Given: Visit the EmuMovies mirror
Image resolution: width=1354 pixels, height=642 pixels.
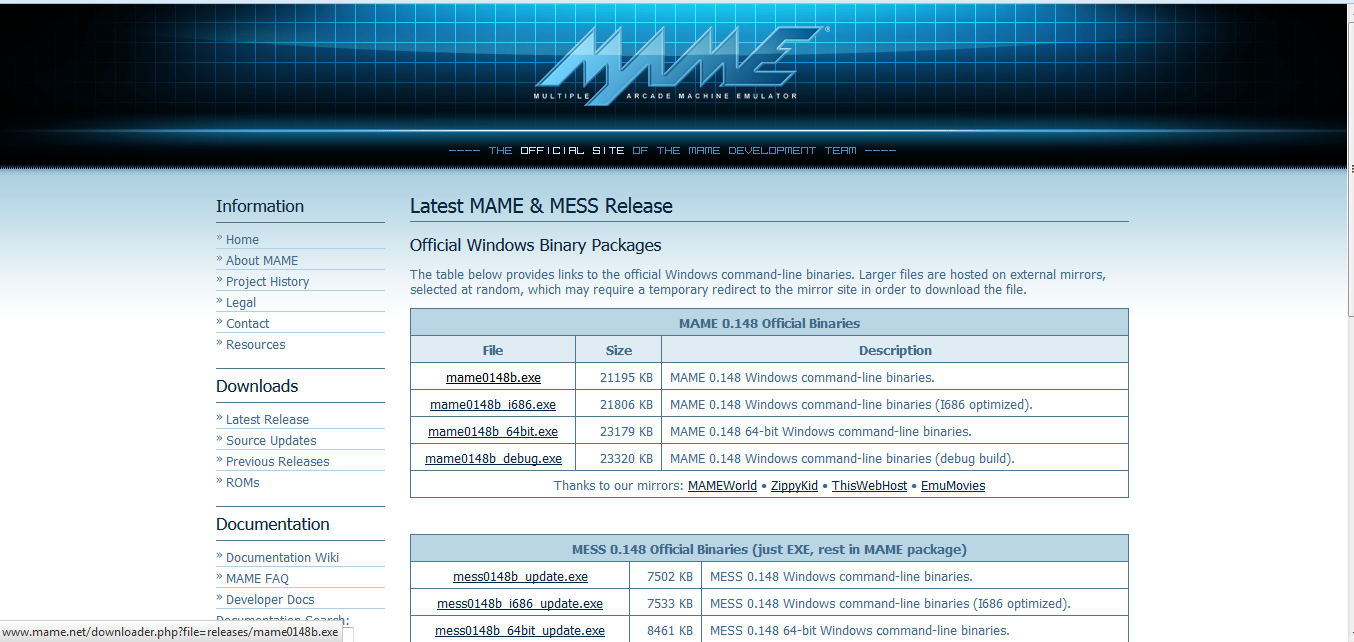Looking at the screenshot, I should (x=952, y=485).
